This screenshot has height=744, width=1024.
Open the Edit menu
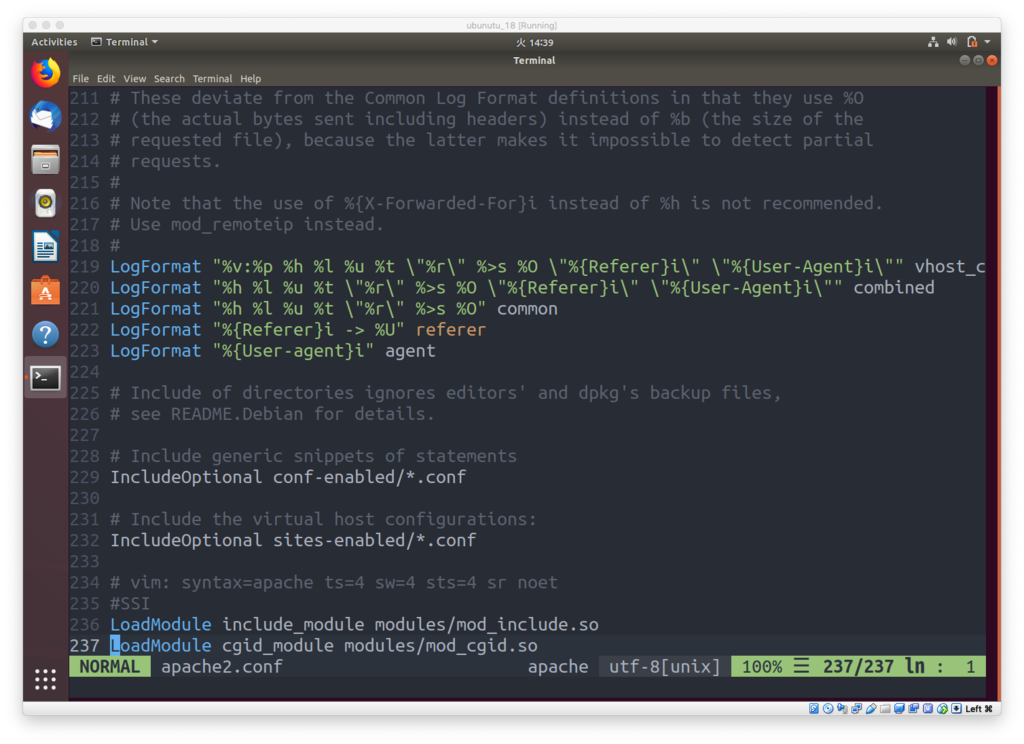(106, 78)
